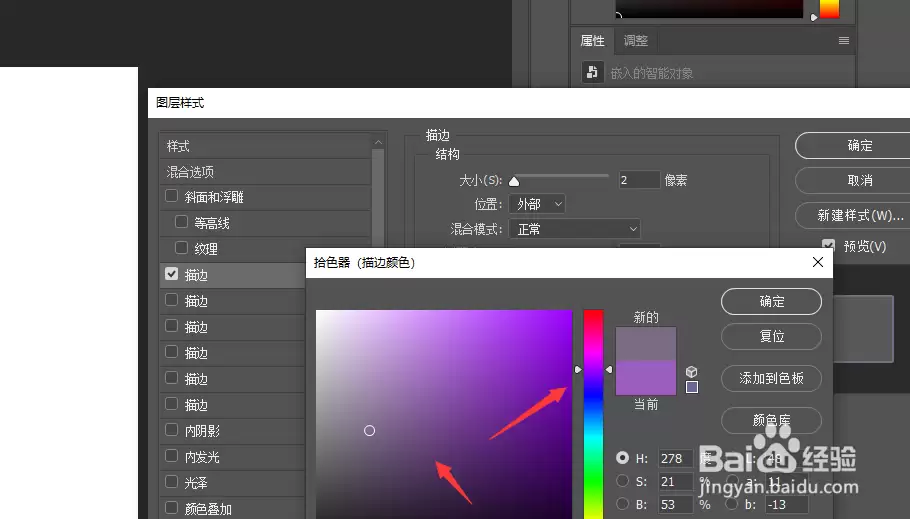Enable the 纹理 checkbox
The height and width of the screenshot is (519, 910).
[181, 248]
